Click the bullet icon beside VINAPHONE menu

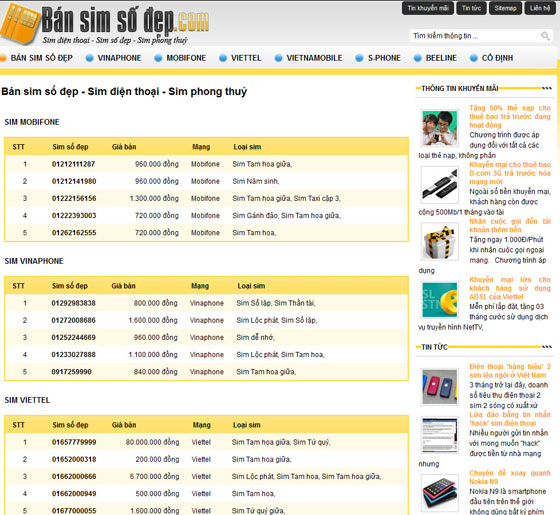pos(90,58)
